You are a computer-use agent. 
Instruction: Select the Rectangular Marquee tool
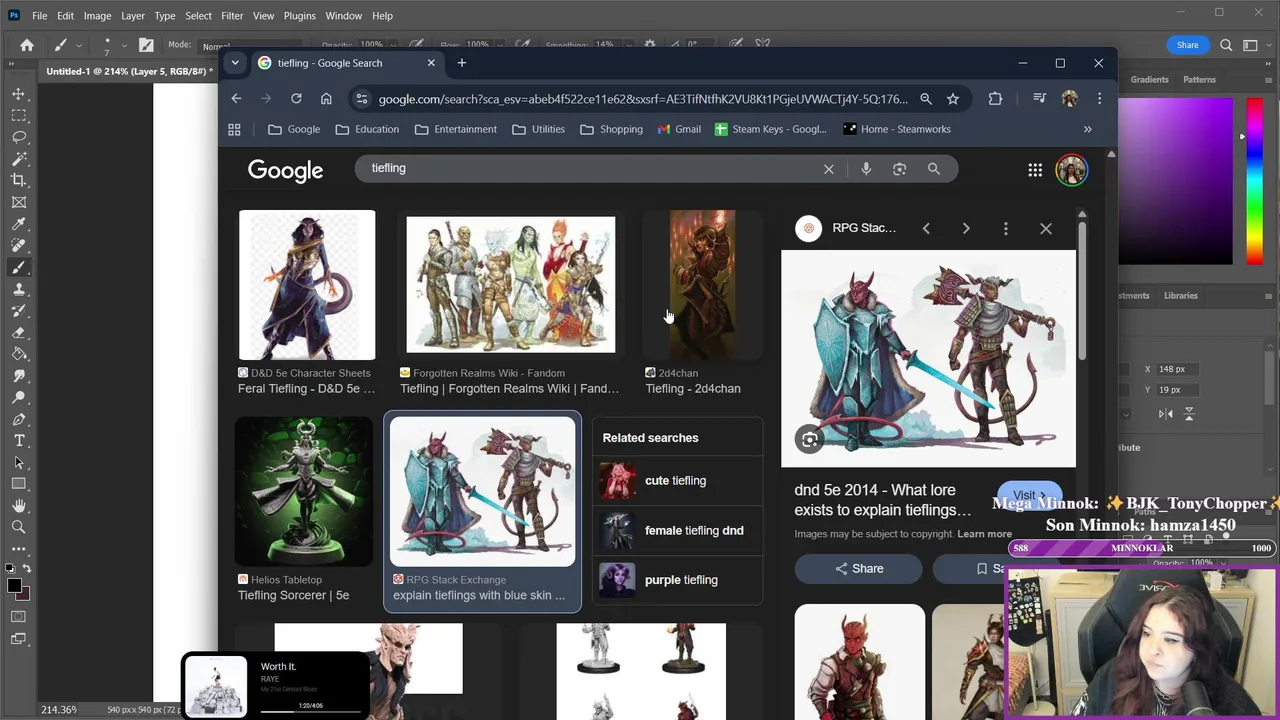coord(19,115)
